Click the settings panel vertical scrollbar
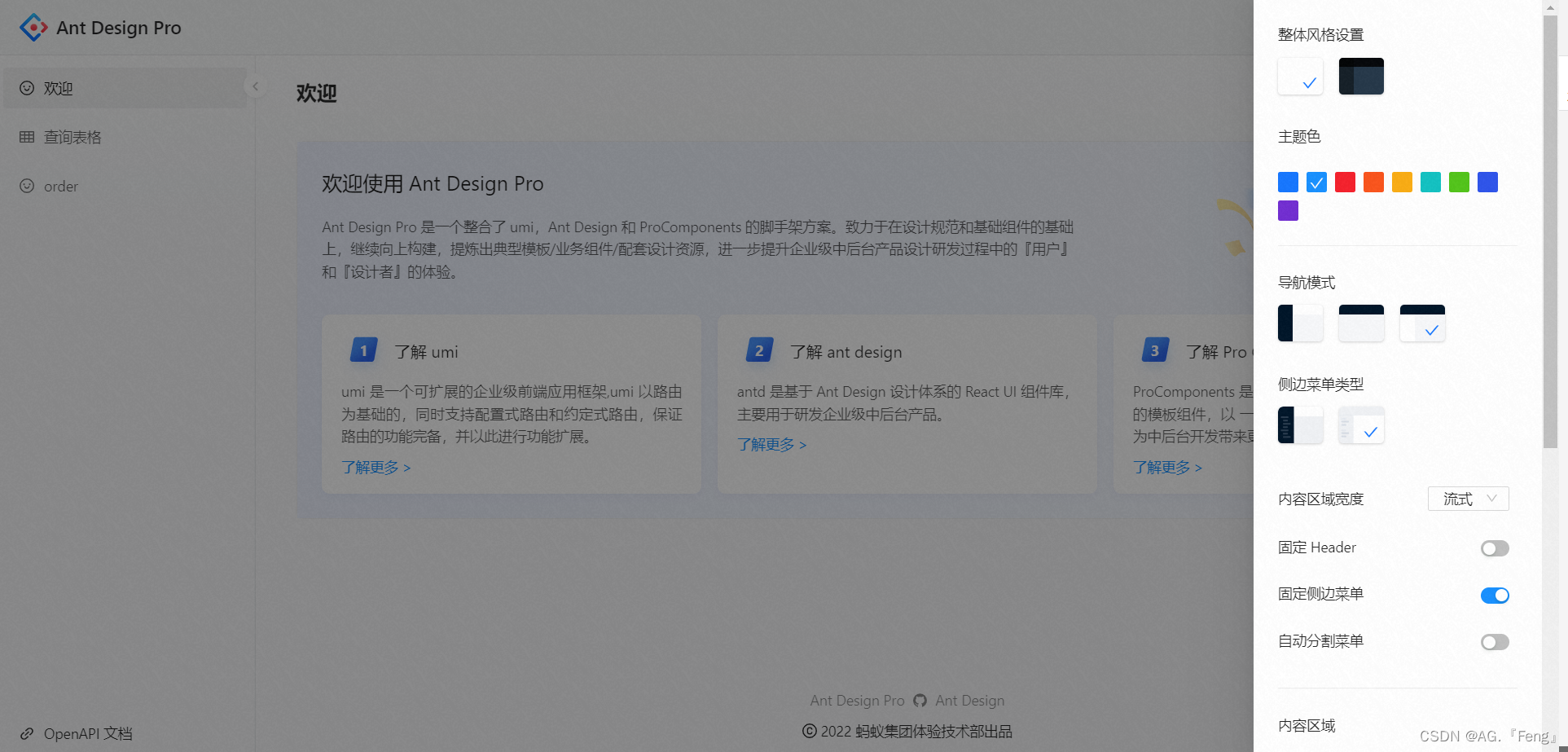The height and width of the screenshot is (752, 1568). pyautogui.click(x=1550, y=231)
